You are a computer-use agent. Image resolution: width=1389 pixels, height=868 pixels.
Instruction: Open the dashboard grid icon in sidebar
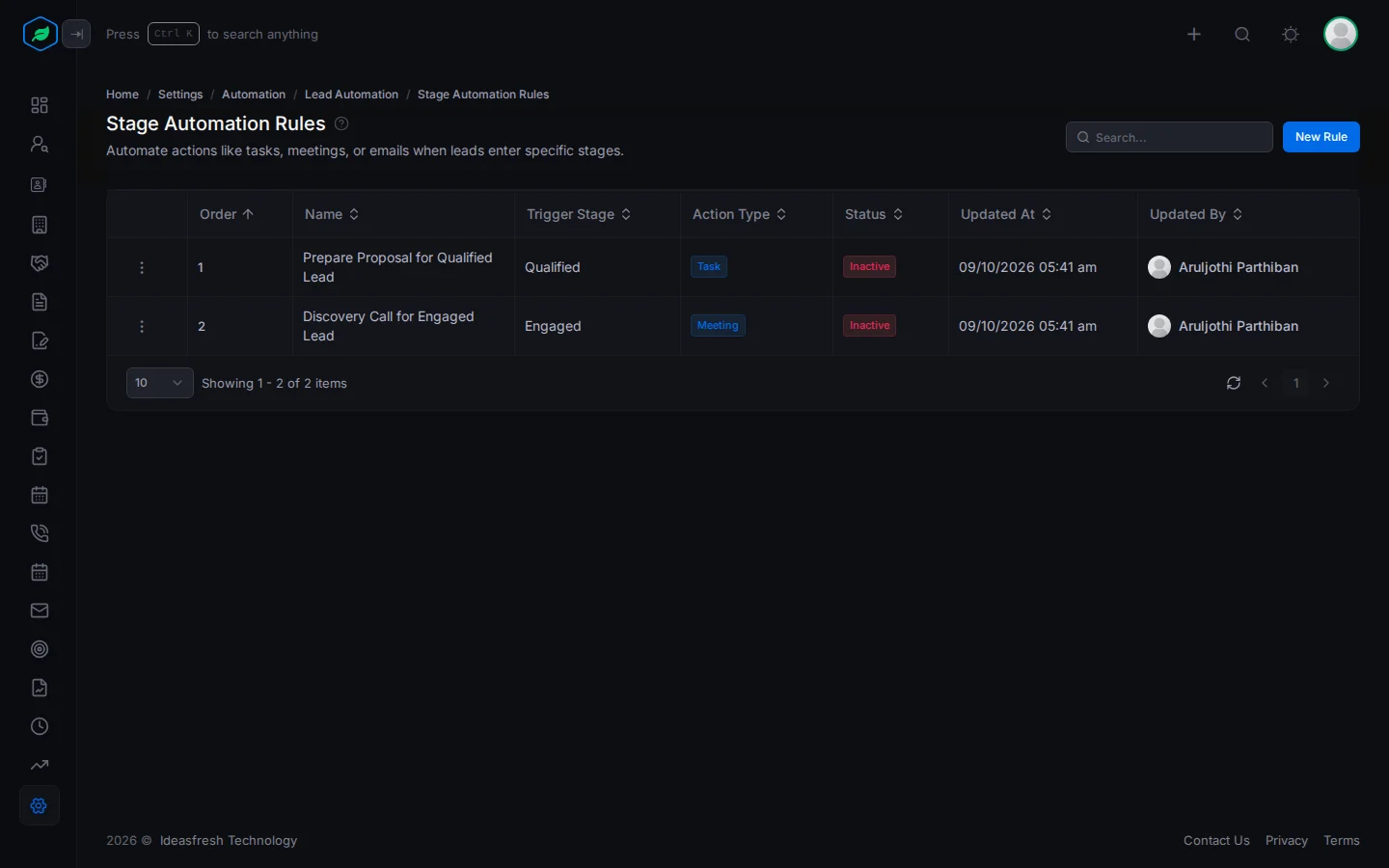[x=40, y=105]
